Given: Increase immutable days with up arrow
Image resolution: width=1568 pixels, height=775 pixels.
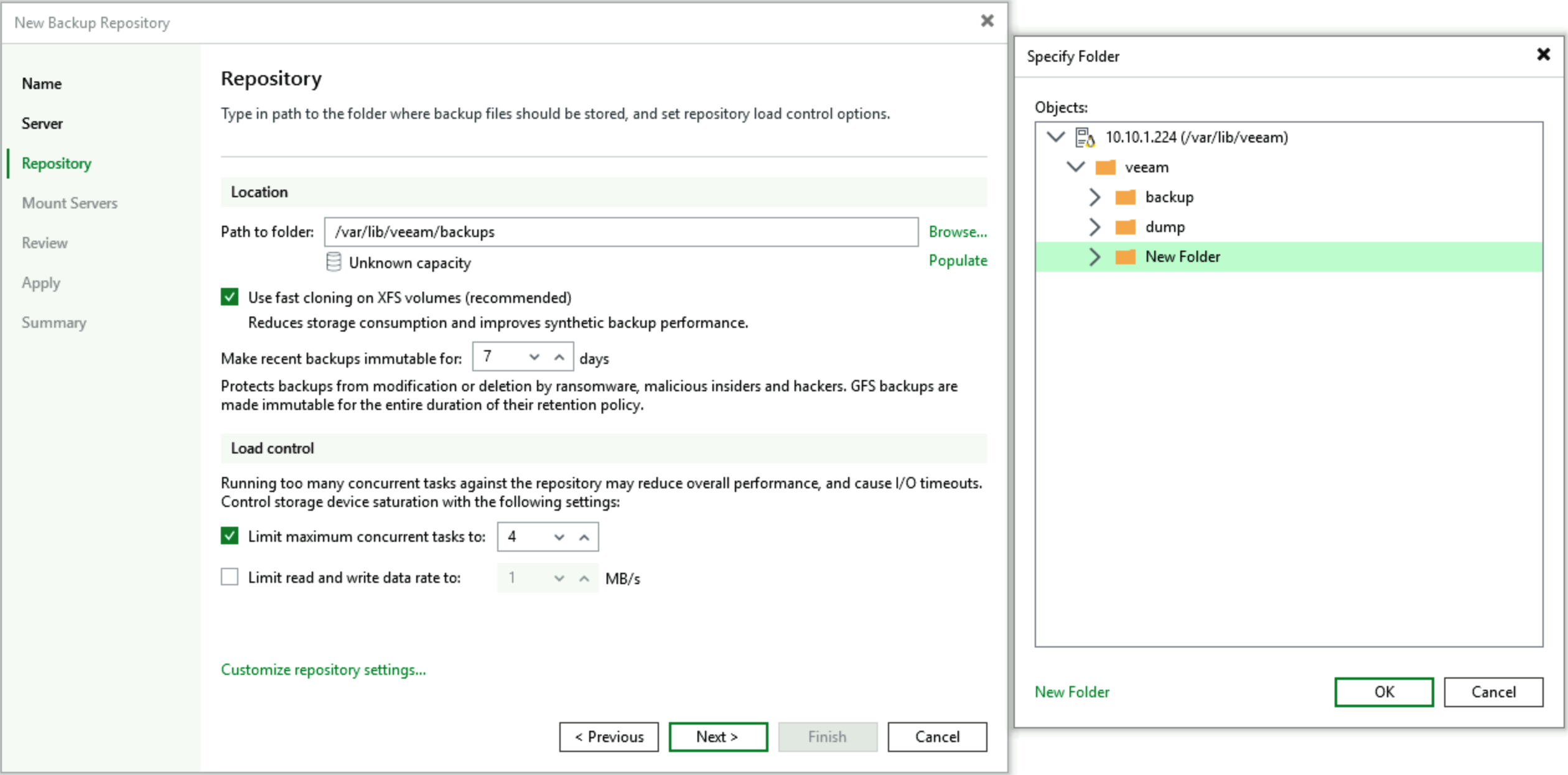Looking at the screenshot, I should pos(559,358).
